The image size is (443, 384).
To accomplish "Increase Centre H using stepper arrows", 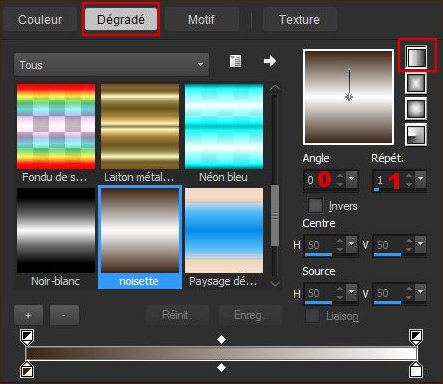I will tap(340, 241).
